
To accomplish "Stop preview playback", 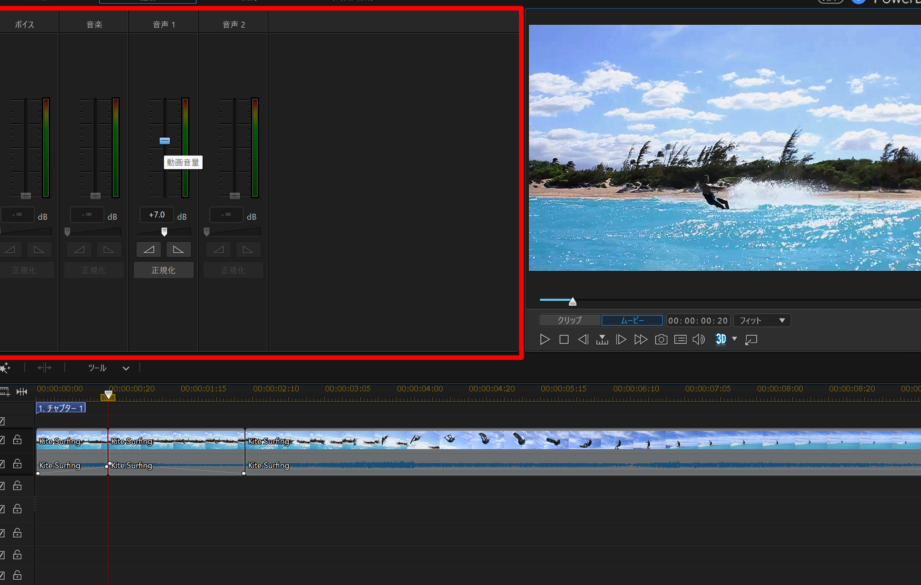I will [x=564, y=339].
